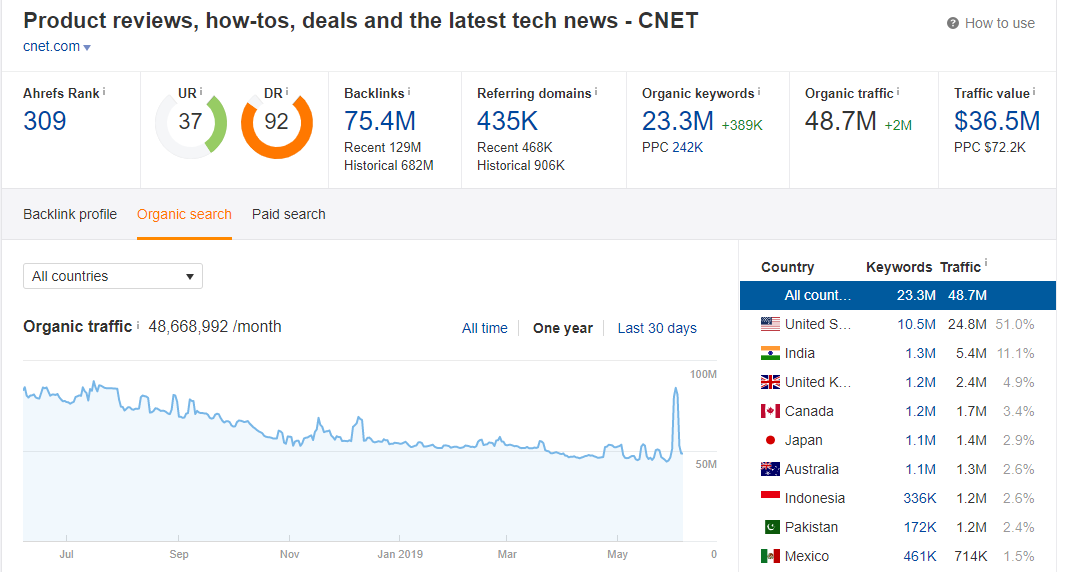Open the Ahrefs Rank 309 link
1073x572 pixels.
pyautogui.click(x=44, y=121)
